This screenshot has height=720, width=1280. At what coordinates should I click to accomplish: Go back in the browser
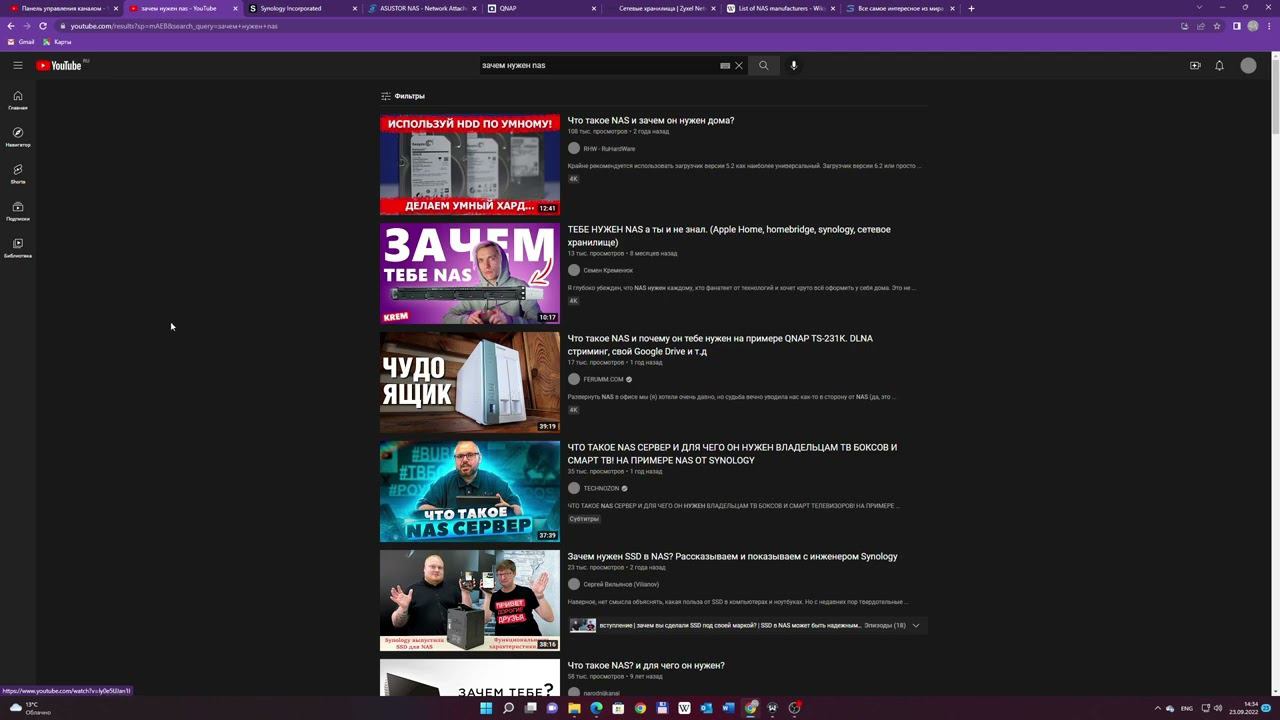[x=11, y=26]
